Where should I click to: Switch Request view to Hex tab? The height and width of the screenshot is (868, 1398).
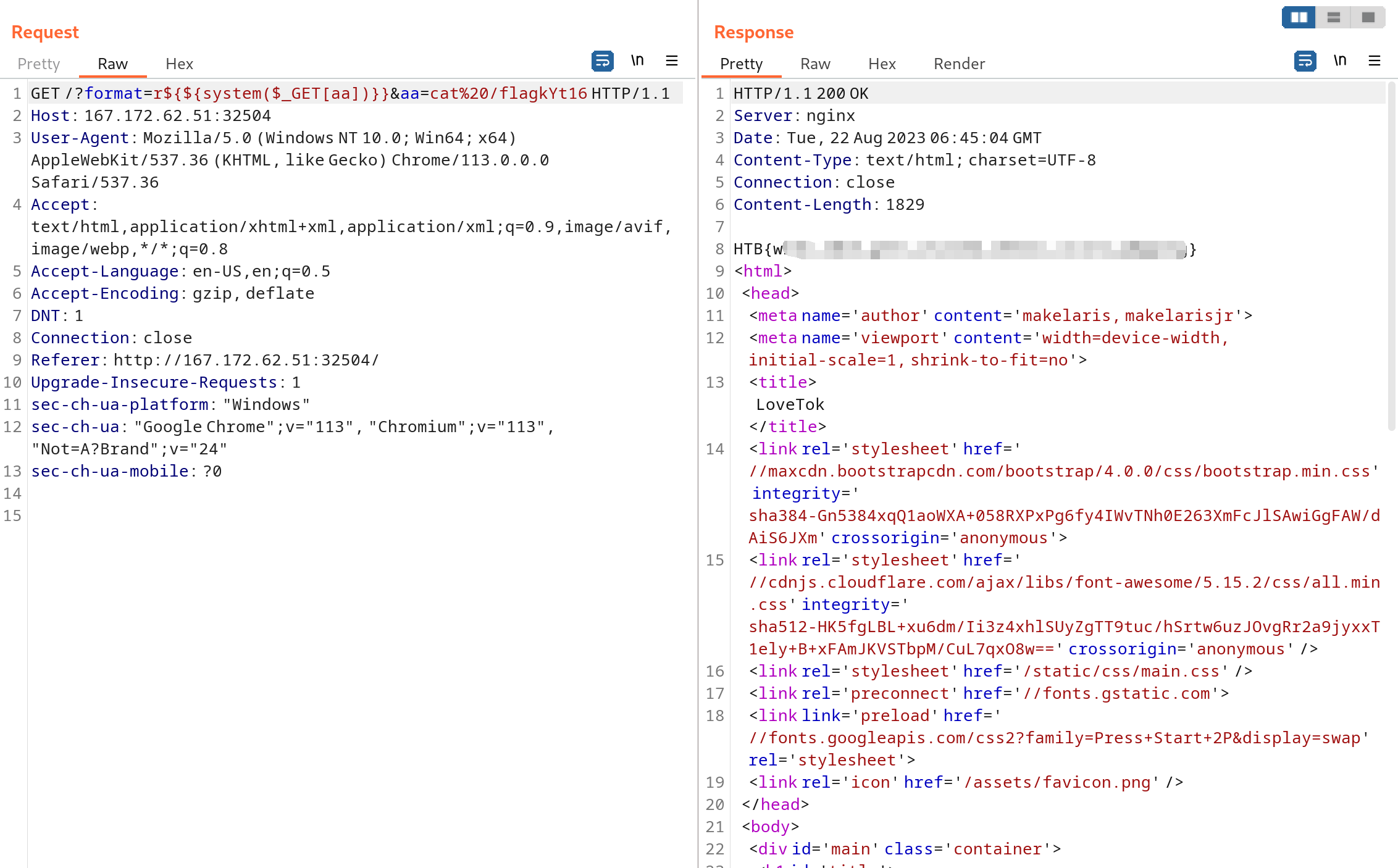point(179,64)
